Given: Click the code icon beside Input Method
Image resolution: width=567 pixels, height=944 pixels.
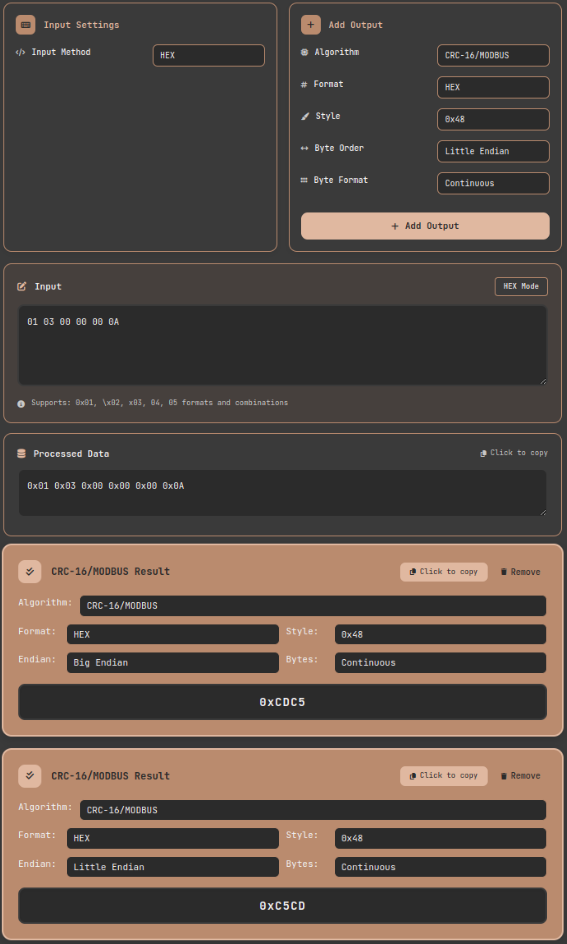Looking at the screenshot, I should pyautogui.click(x=20, y=52).
